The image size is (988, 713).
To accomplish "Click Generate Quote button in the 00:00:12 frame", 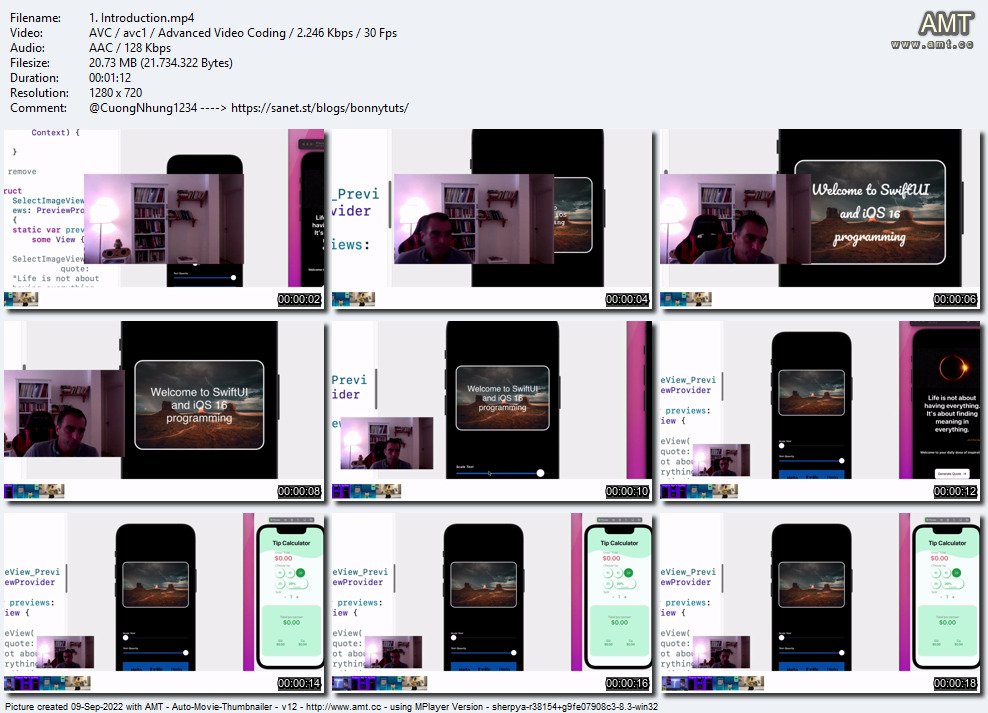I will pos(951,473).
